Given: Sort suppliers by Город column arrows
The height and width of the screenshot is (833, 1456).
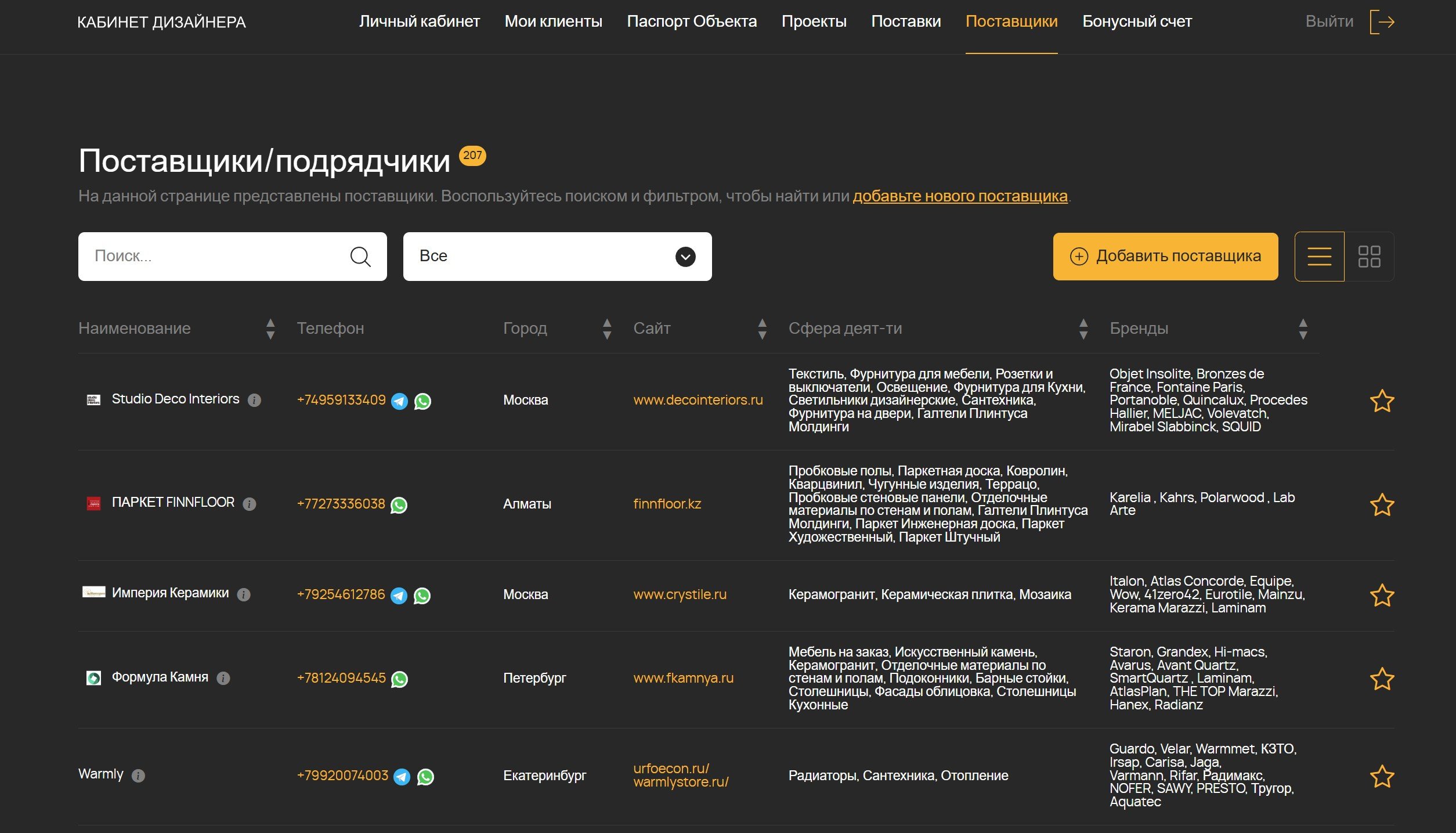Looking at the screenshot, I should [x=607, y=329].
